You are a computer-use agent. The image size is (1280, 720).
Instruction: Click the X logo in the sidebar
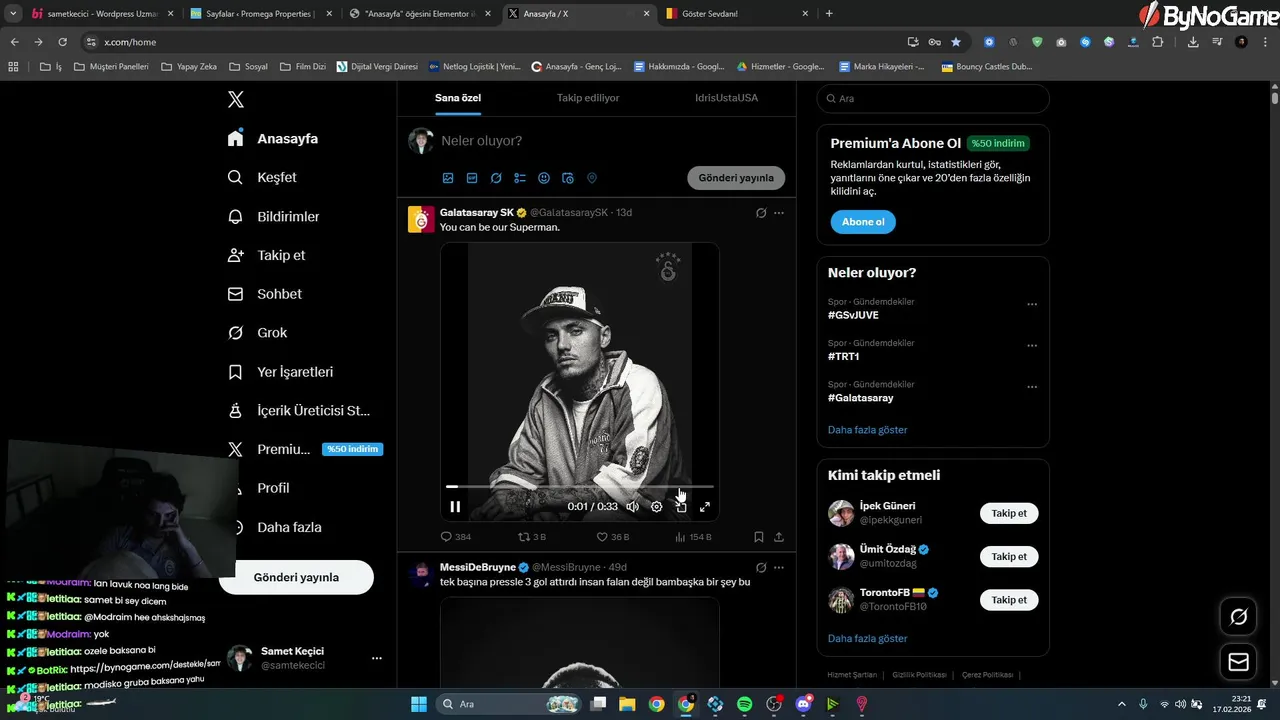236,99
